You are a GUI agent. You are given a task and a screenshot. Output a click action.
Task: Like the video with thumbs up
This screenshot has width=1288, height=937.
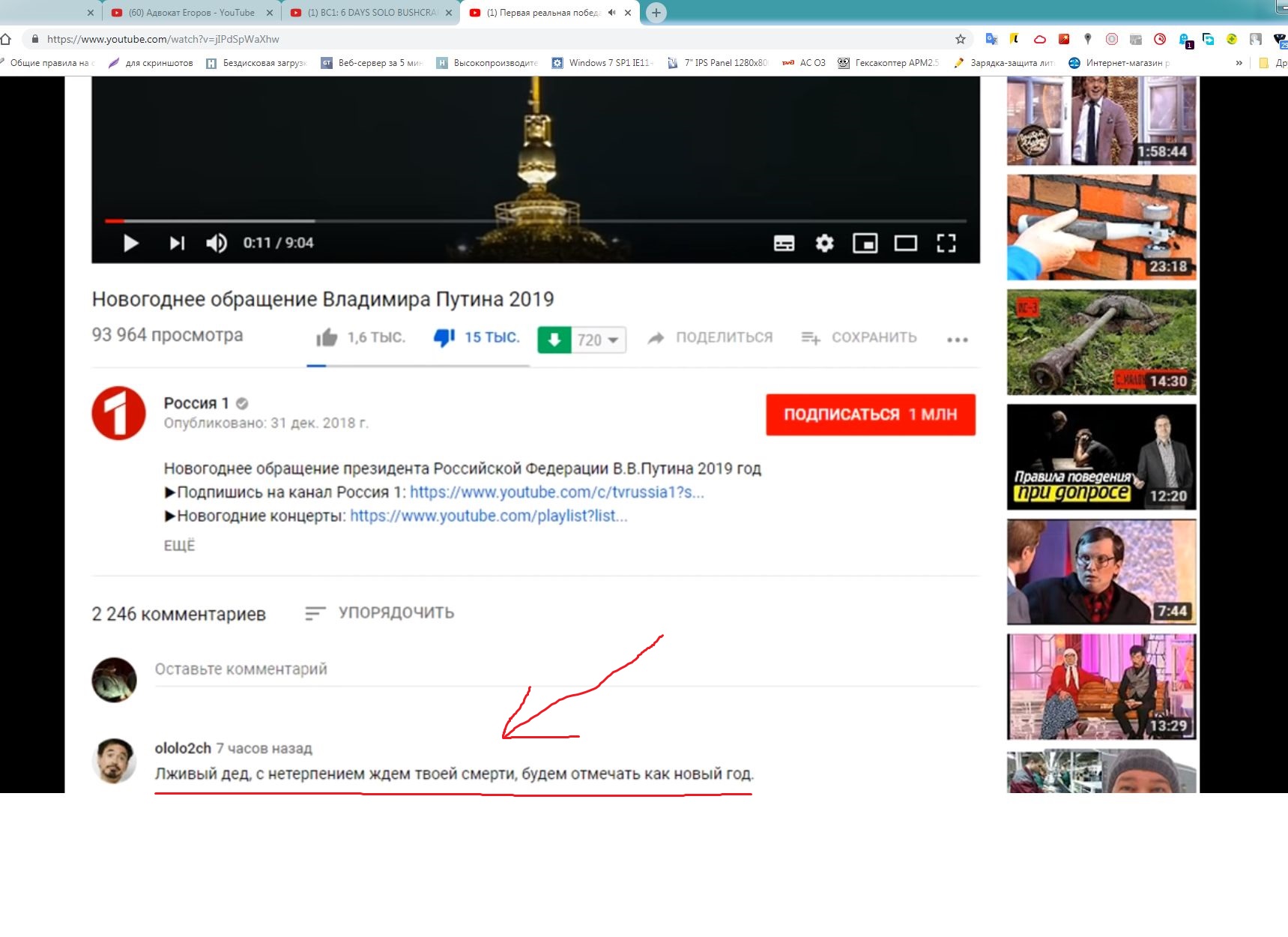coord(327,337)
